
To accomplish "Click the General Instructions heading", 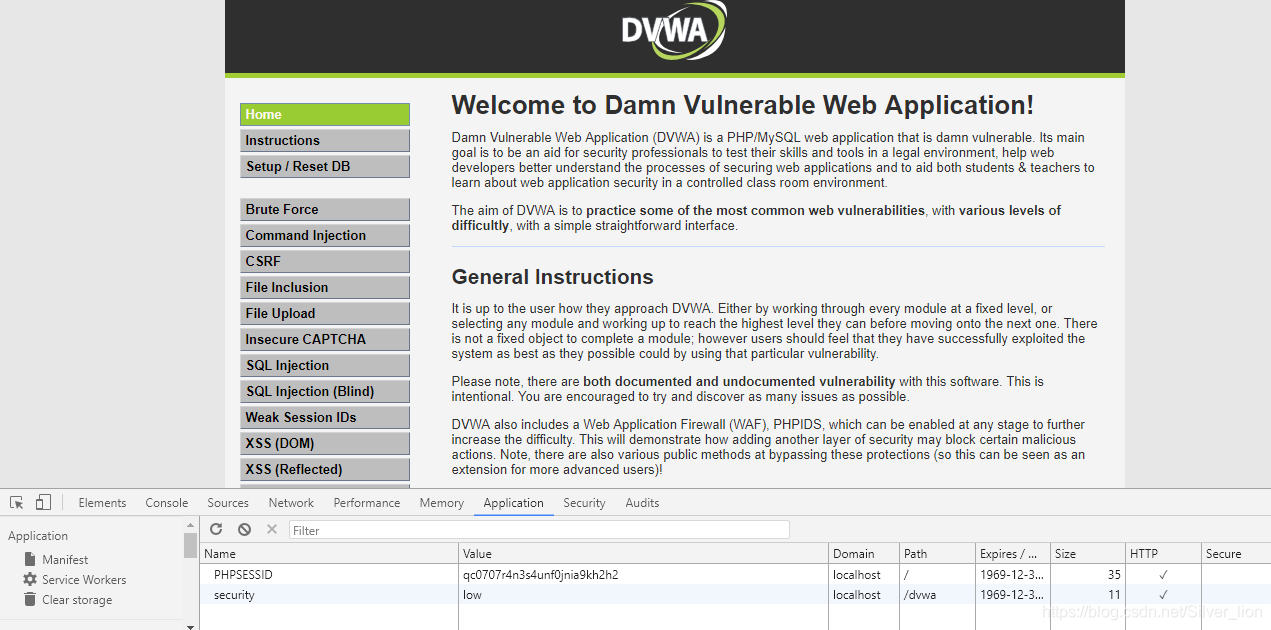I will coord(552,277).
